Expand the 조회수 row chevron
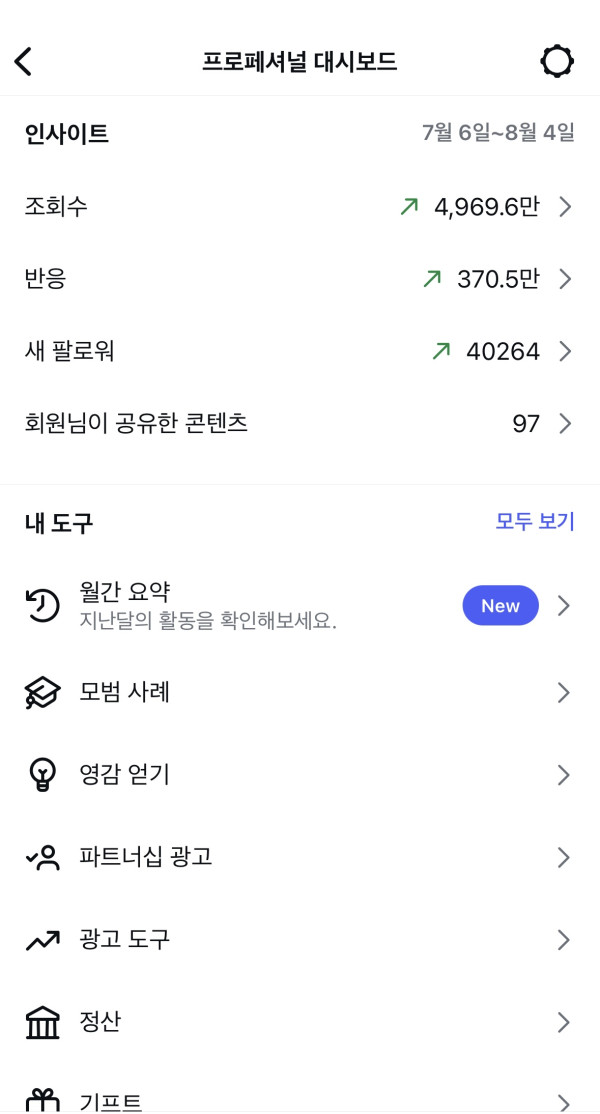The height and width of the screenshot is (1114, 600). coord(565,207)
